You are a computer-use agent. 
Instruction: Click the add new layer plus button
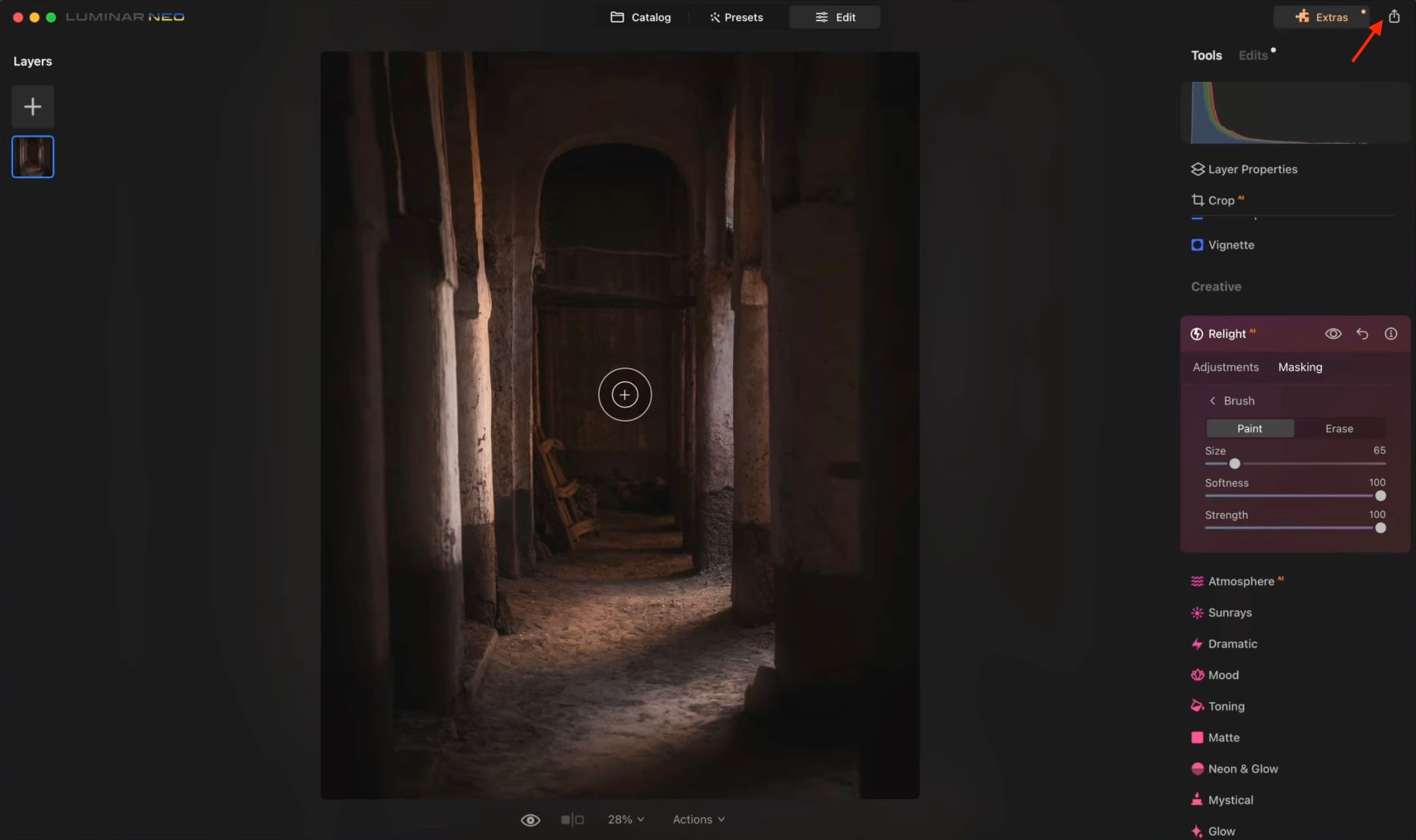pyautogui.click(x=33, y=106)
